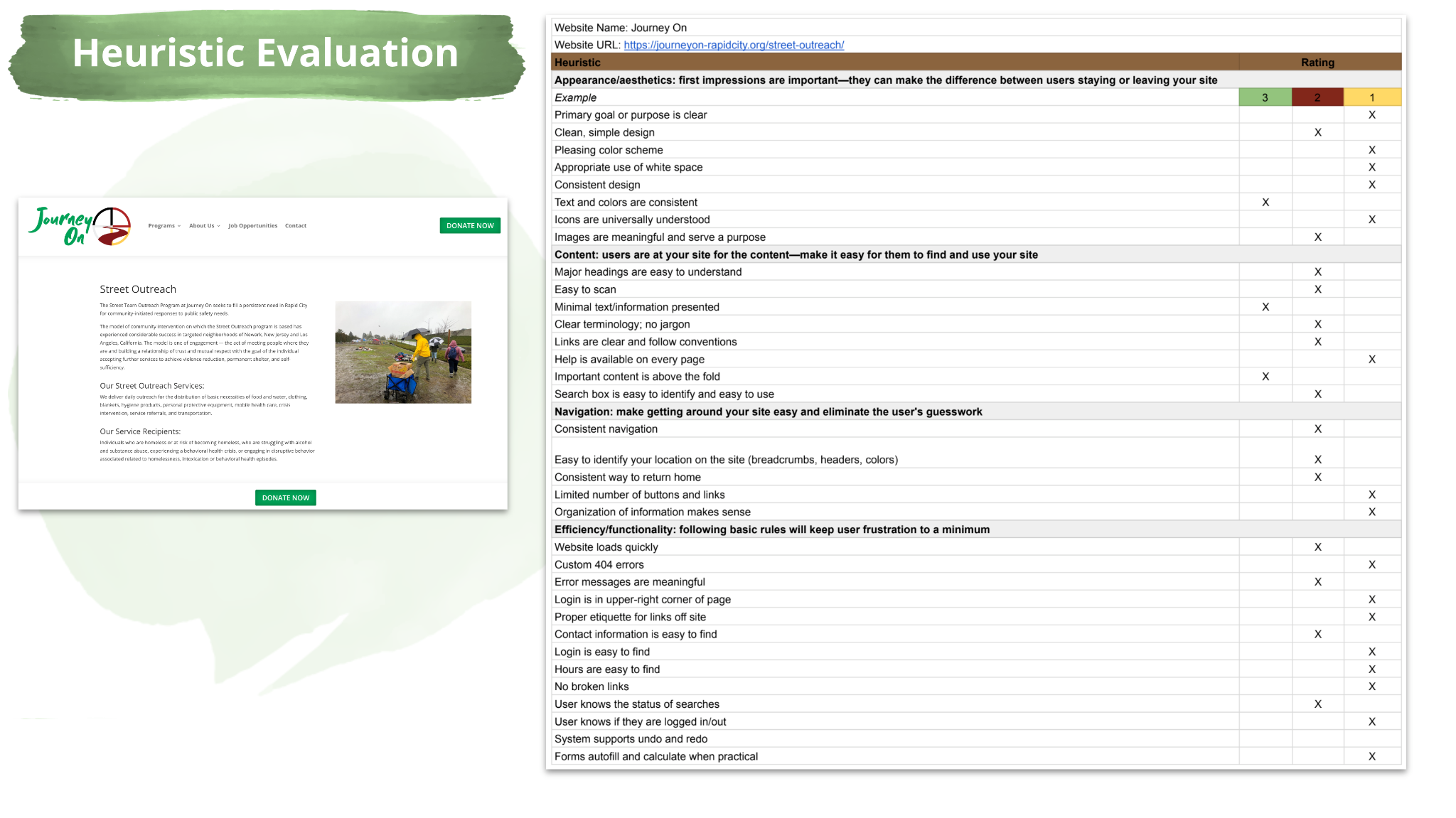Click the Journey On logo
The height and width of the screenshot is (818, 1456).
[80, 226]
